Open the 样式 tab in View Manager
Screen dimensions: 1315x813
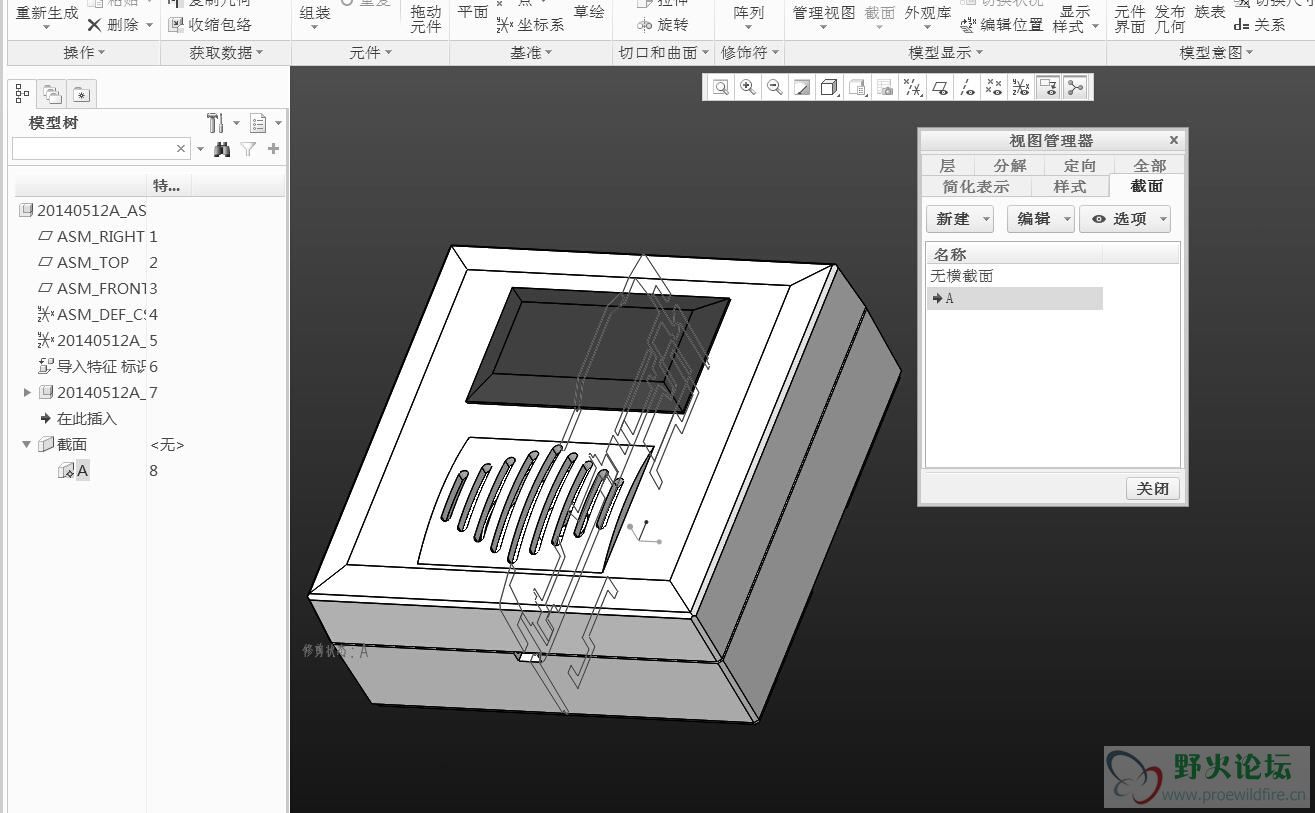pyautogui.click(x=1069, y=186)
